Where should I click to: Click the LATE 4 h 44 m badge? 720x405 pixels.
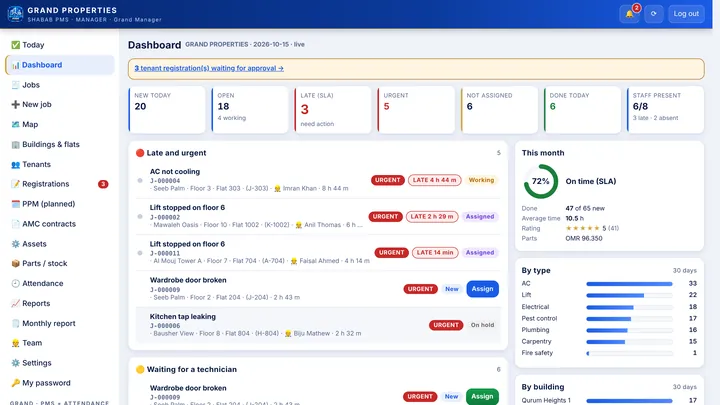(x=434, y=180)
